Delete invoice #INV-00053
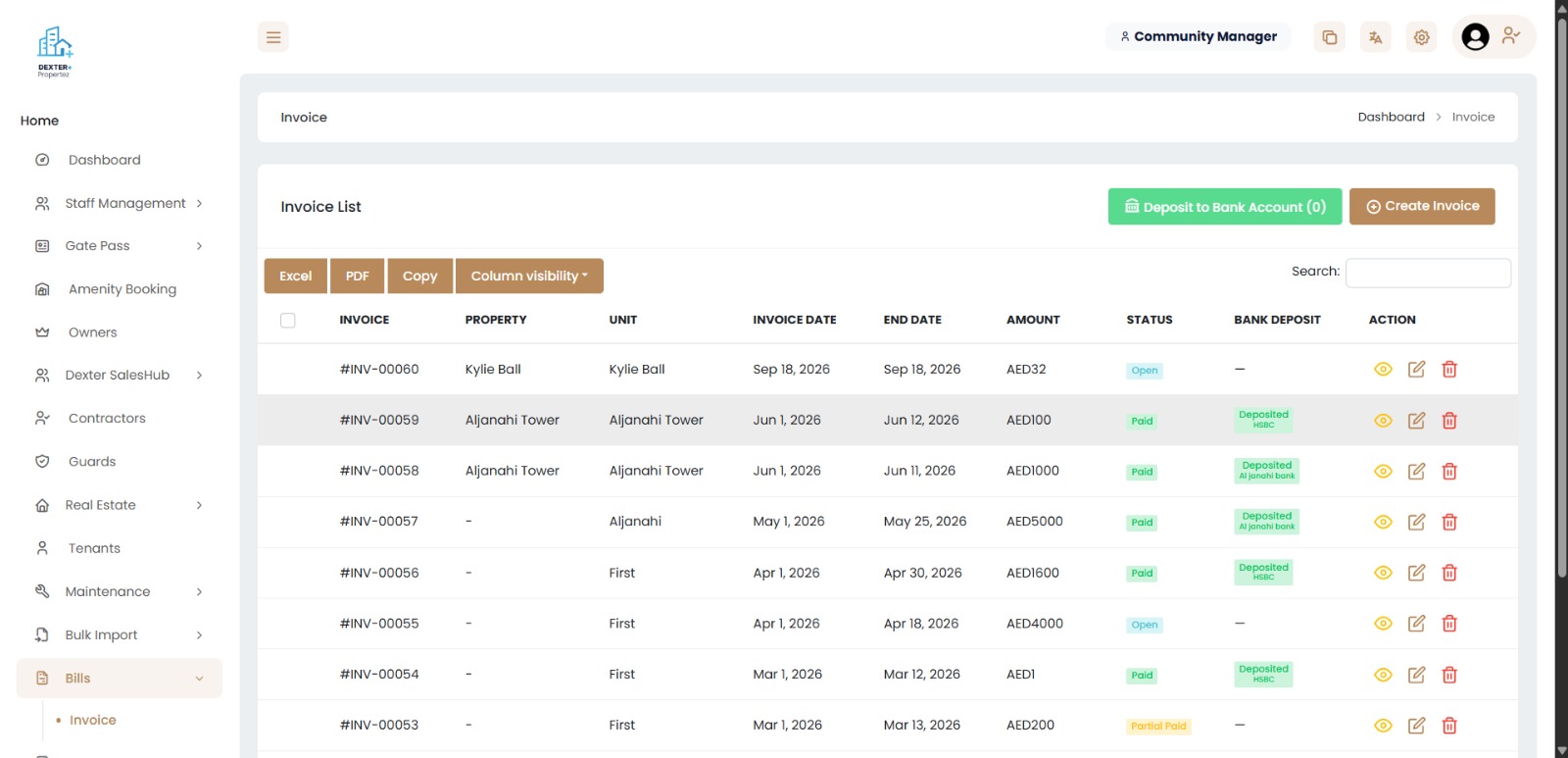 [x=1449, y=726]
